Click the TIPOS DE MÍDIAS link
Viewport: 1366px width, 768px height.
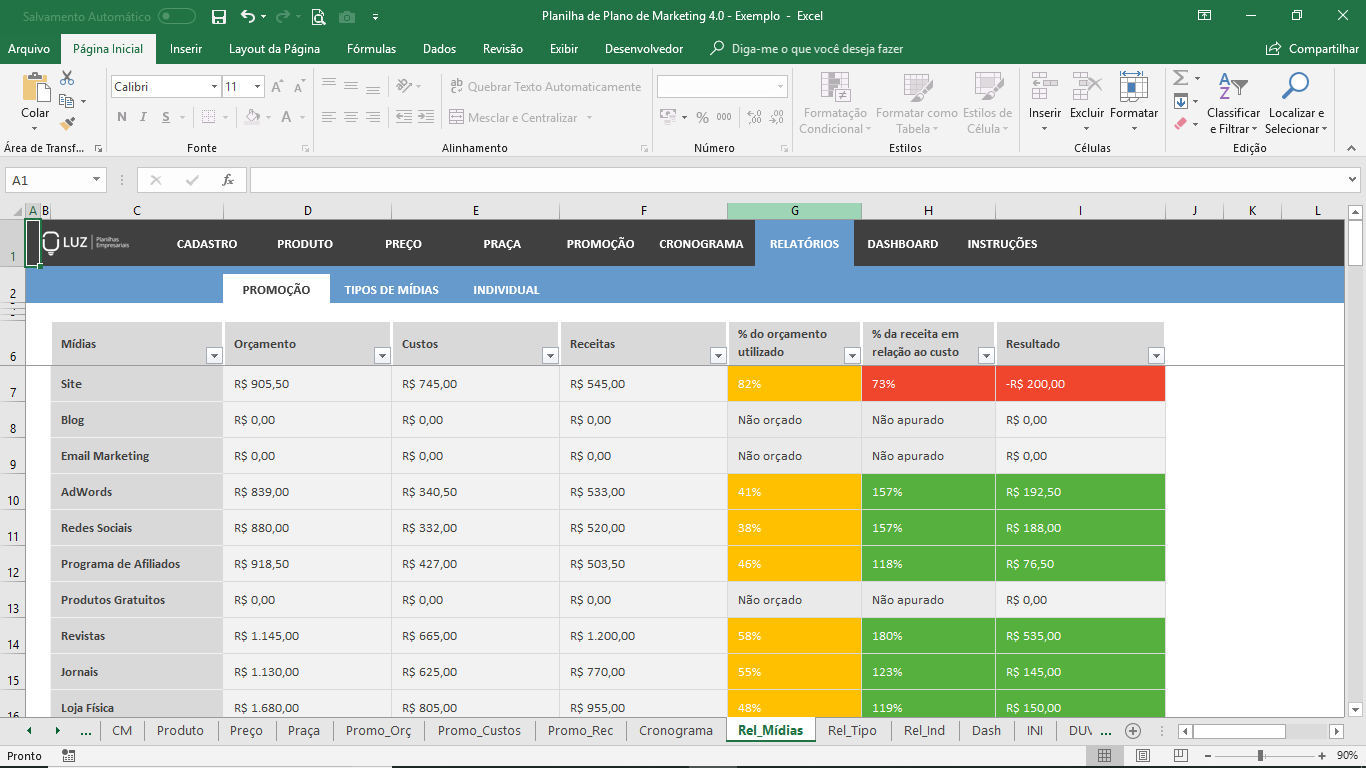tap(391, 290)
